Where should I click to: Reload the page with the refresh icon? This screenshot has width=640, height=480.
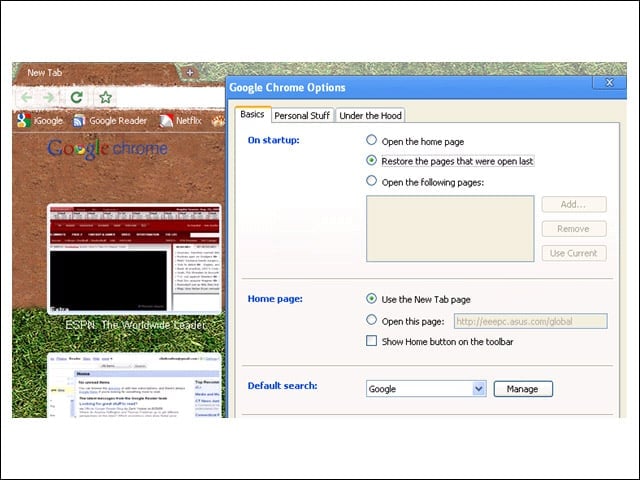77,97
